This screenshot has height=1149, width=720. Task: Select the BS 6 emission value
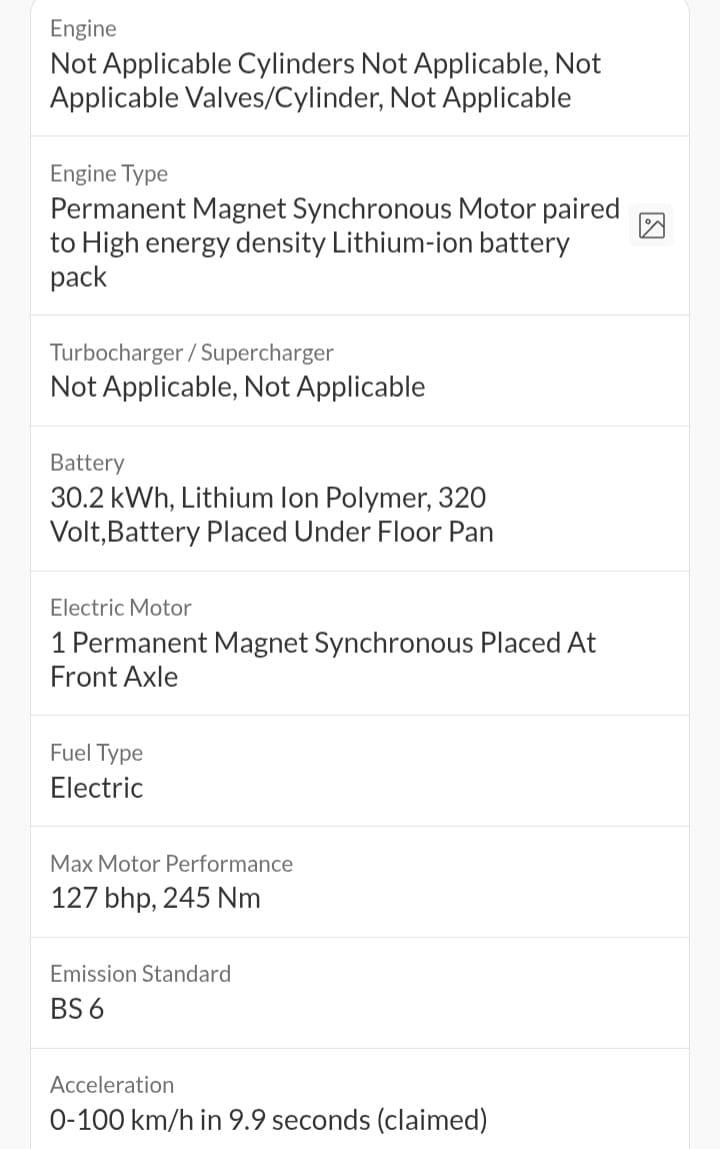(x=77, y=1009)
